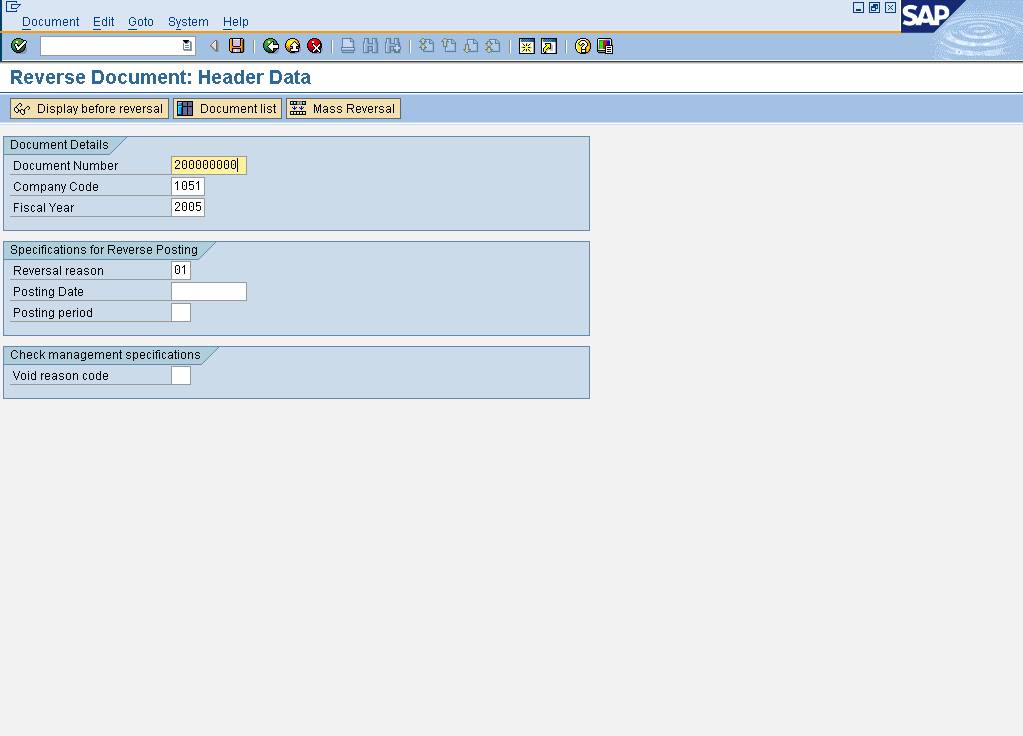
Task: Click the Fiscal Year field showing 2005
Action: click(188, 207)
